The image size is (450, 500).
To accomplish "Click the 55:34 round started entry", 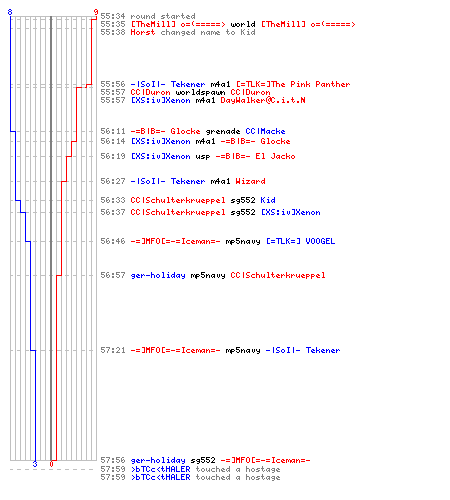I will coord(148,16).
